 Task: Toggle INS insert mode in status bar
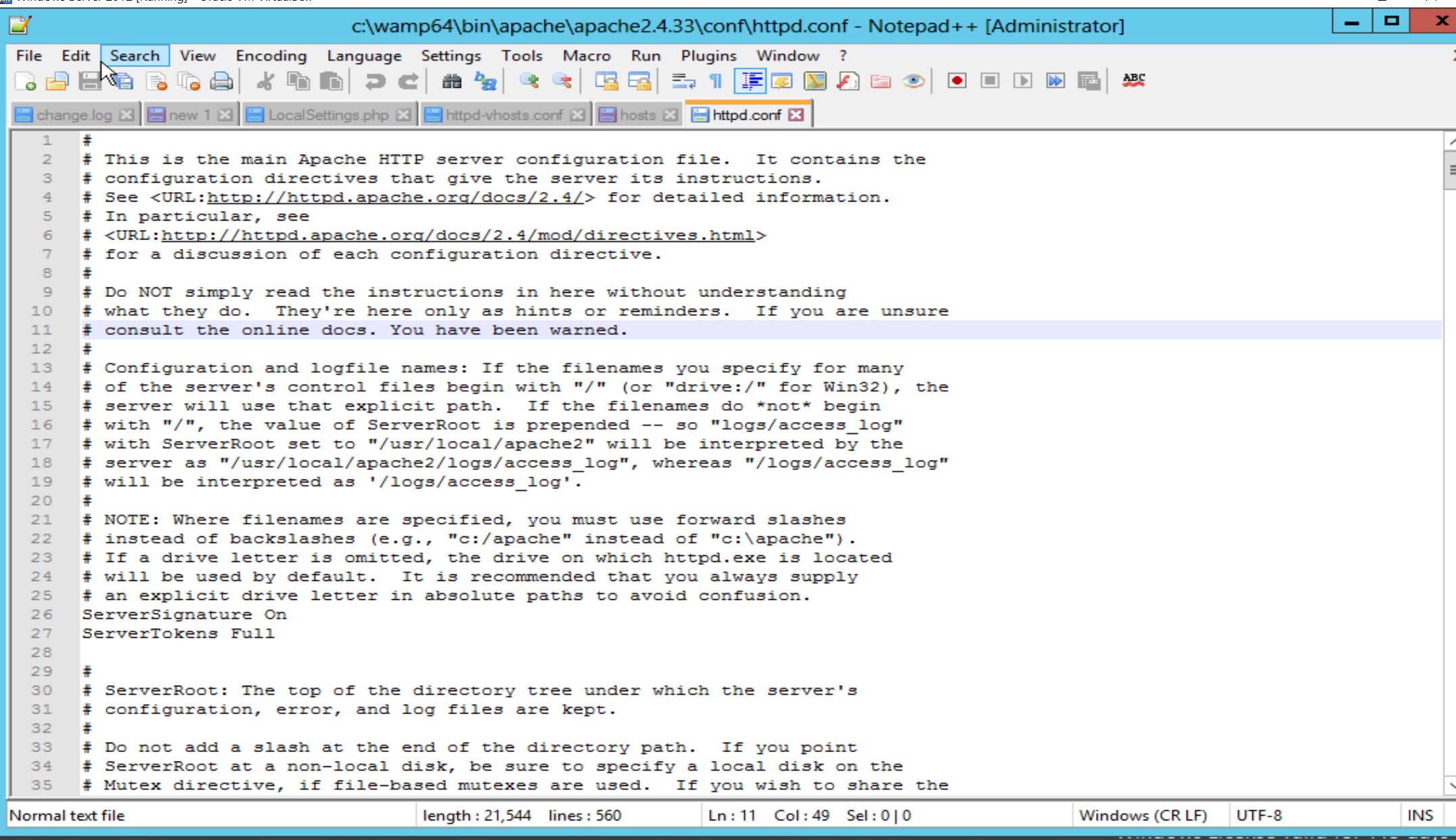(1419, 815)
